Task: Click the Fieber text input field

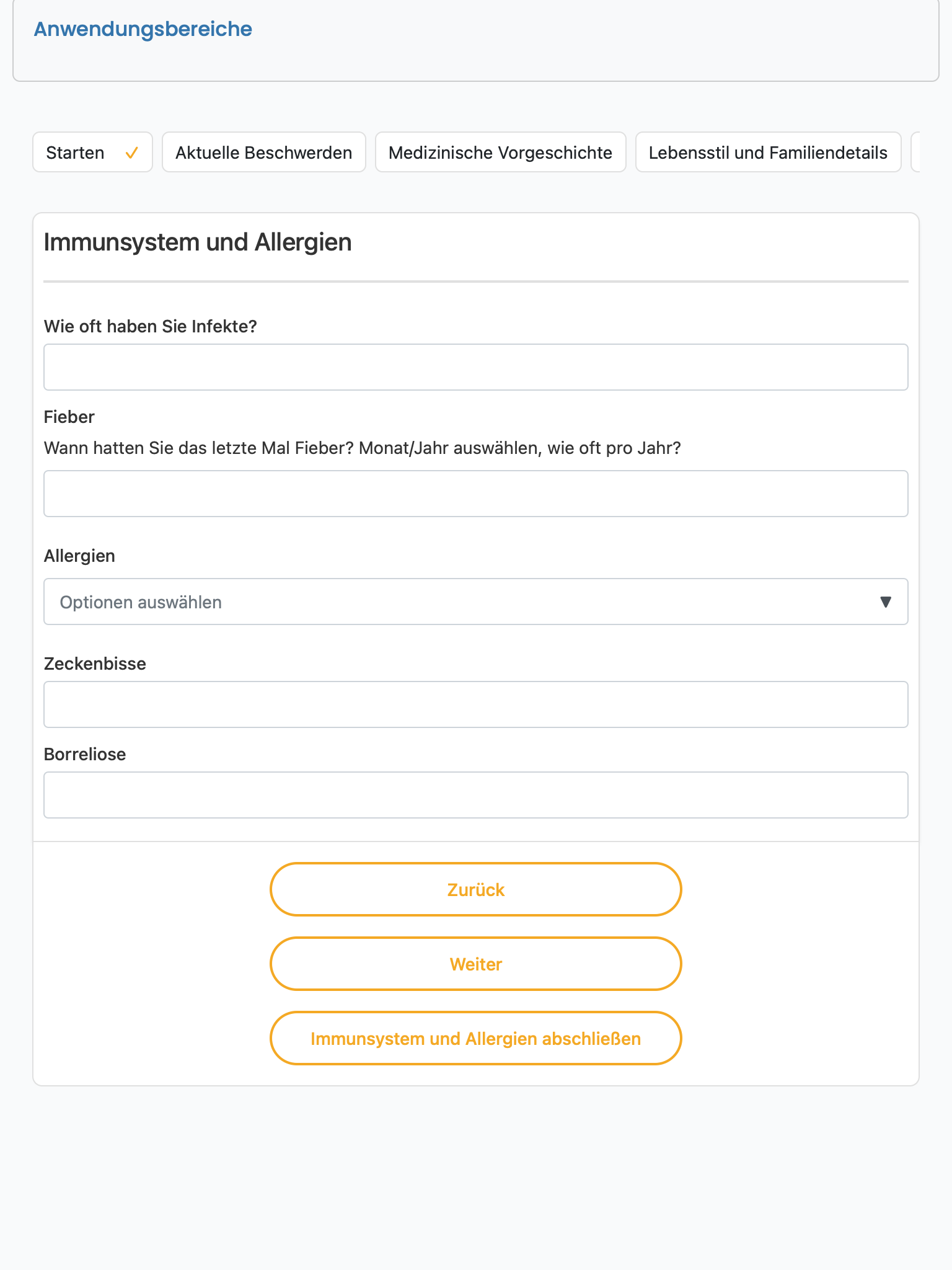Action: coord(476,494)
